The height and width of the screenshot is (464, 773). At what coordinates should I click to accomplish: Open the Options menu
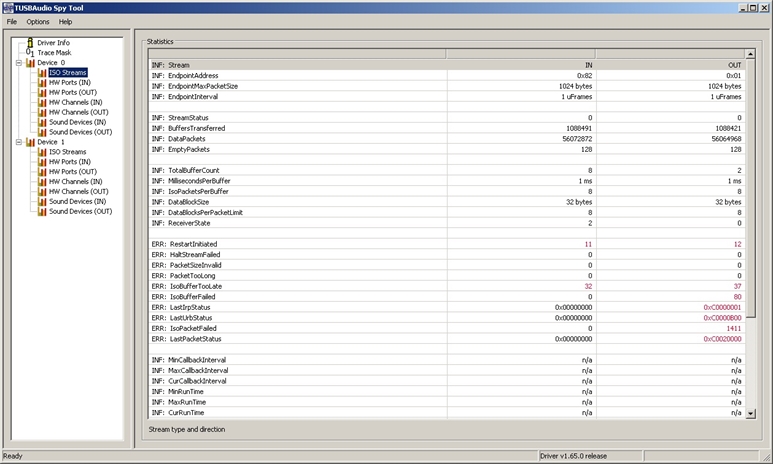point(38,21)
